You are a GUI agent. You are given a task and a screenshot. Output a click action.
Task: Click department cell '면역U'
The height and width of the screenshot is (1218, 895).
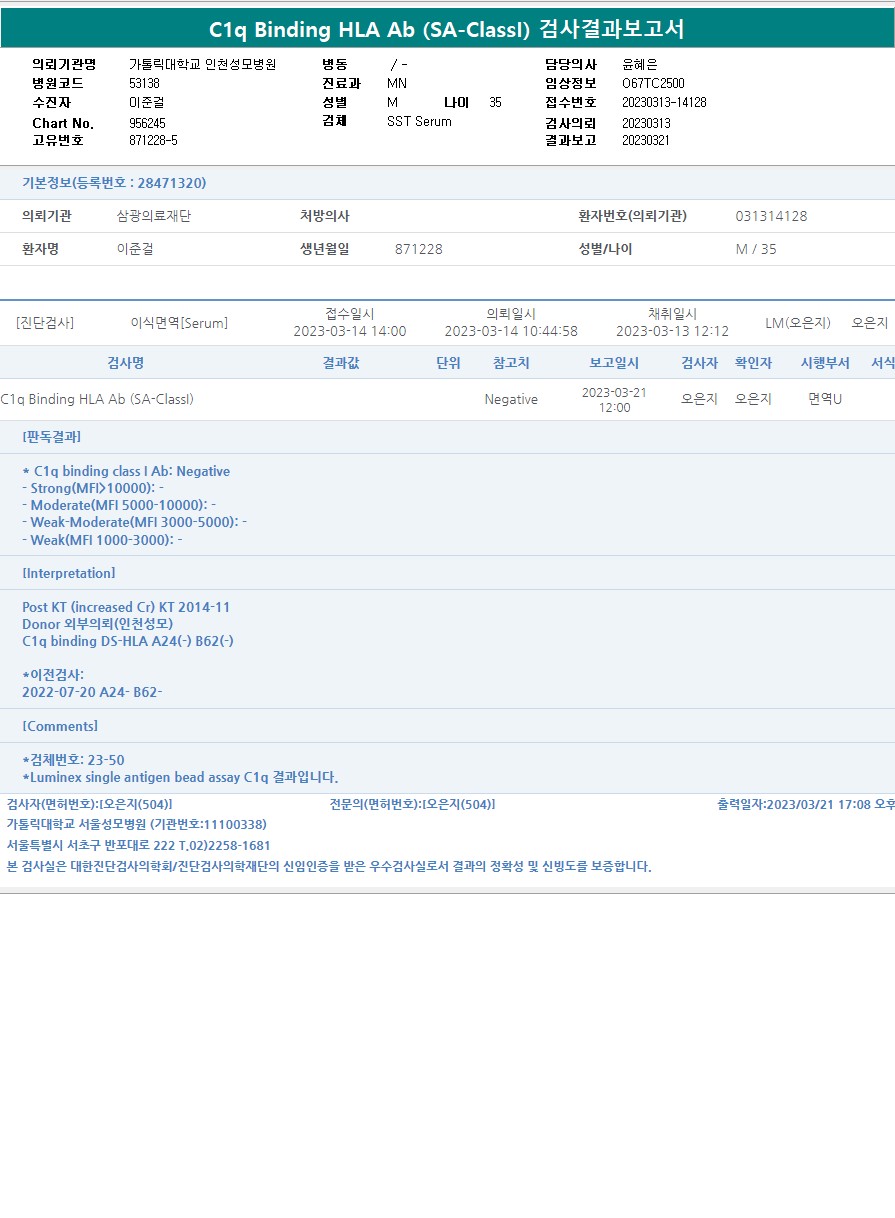[825, 399]
